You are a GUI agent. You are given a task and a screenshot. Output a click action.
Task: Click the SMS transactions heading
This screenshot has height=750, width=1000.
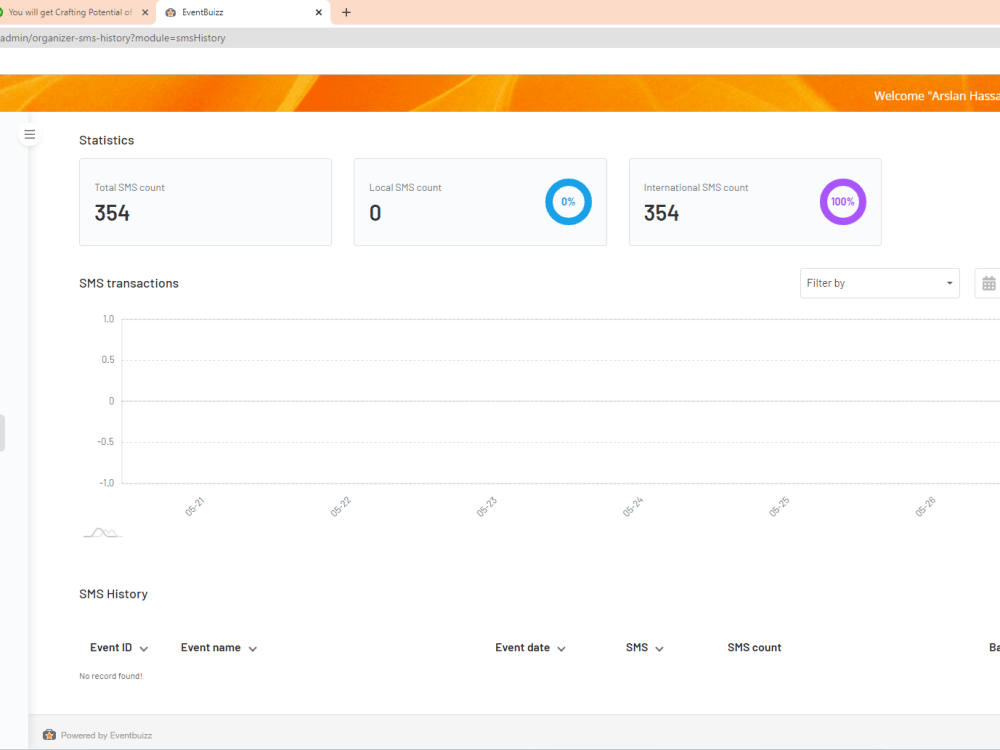coord(129,283)
